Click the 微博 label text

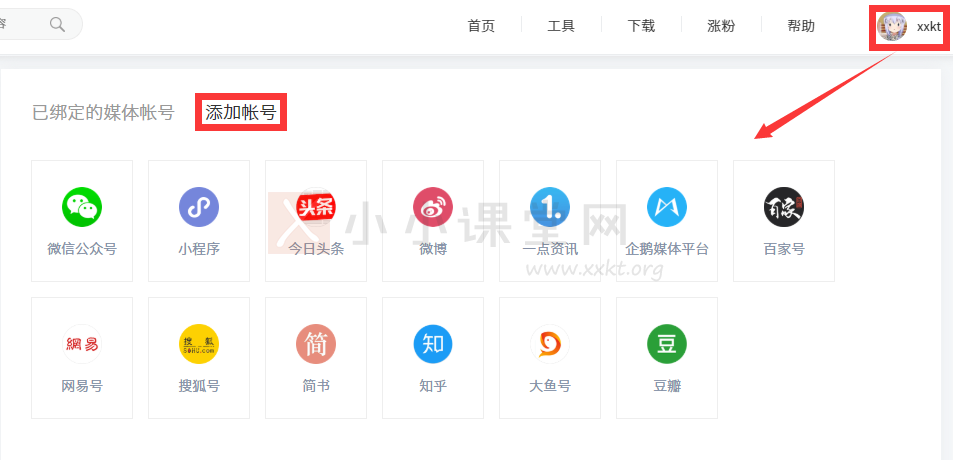(x=433, y=249)
